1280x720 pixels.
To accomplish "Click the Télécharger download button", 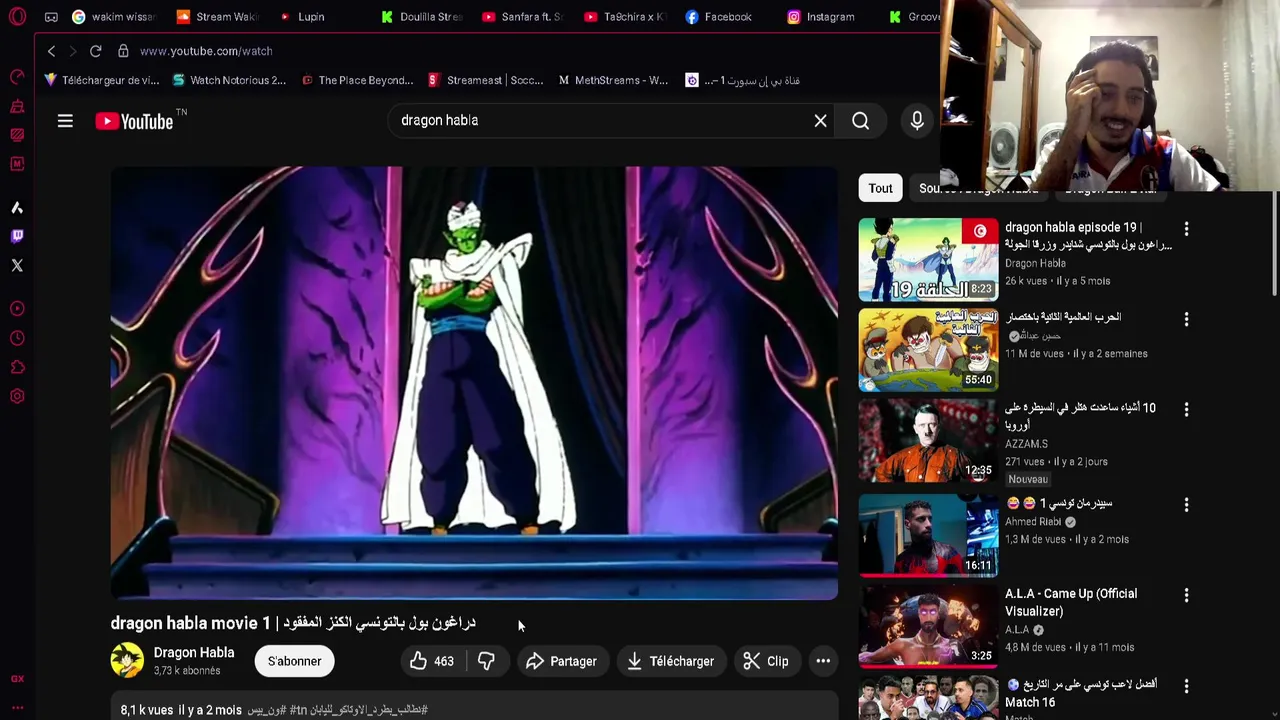I will coord(671,661).
